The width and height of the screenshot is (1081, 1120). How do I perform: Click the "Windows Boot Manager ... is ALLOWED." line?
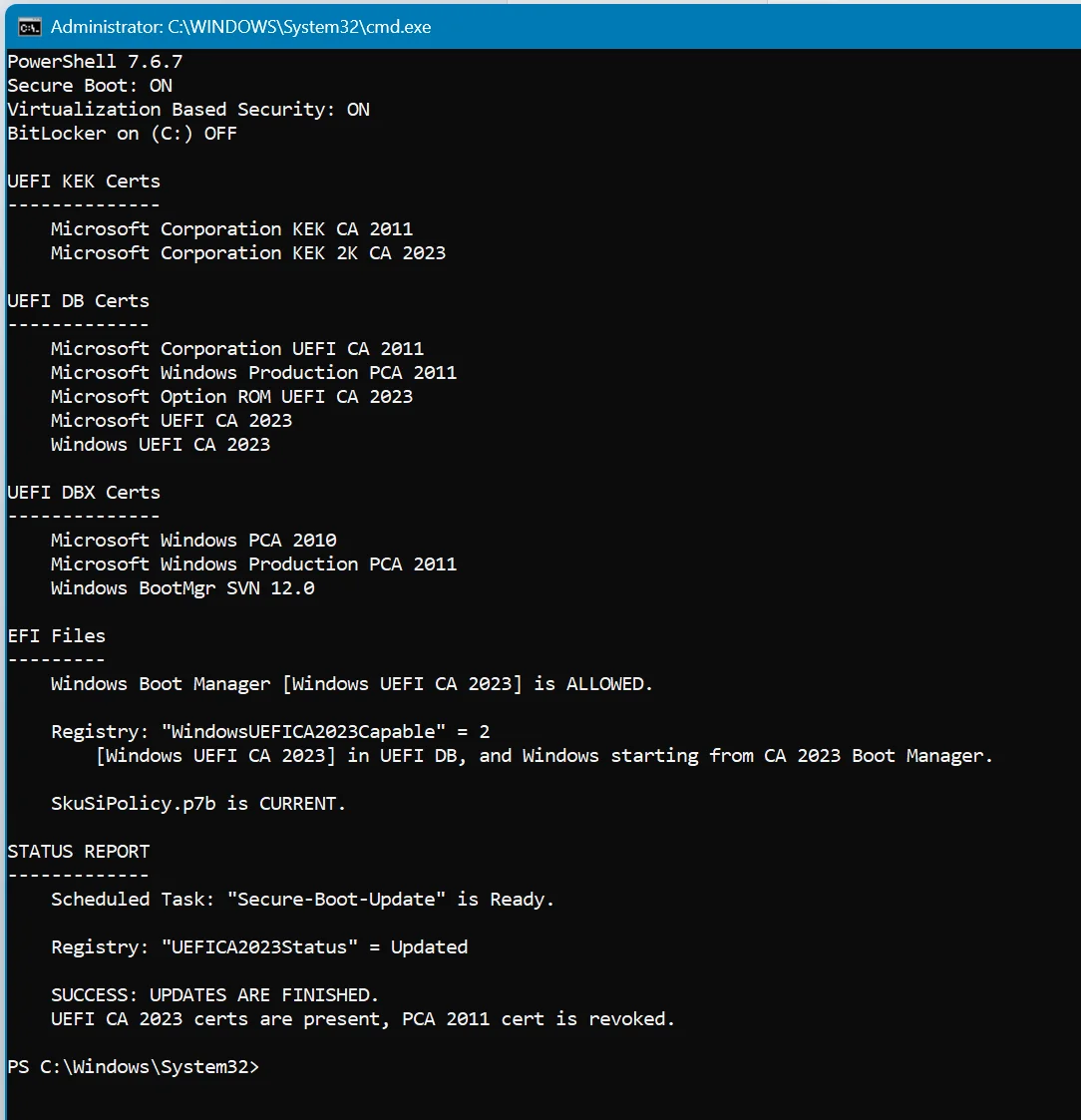pyautogui.click(x=352, y=684)
